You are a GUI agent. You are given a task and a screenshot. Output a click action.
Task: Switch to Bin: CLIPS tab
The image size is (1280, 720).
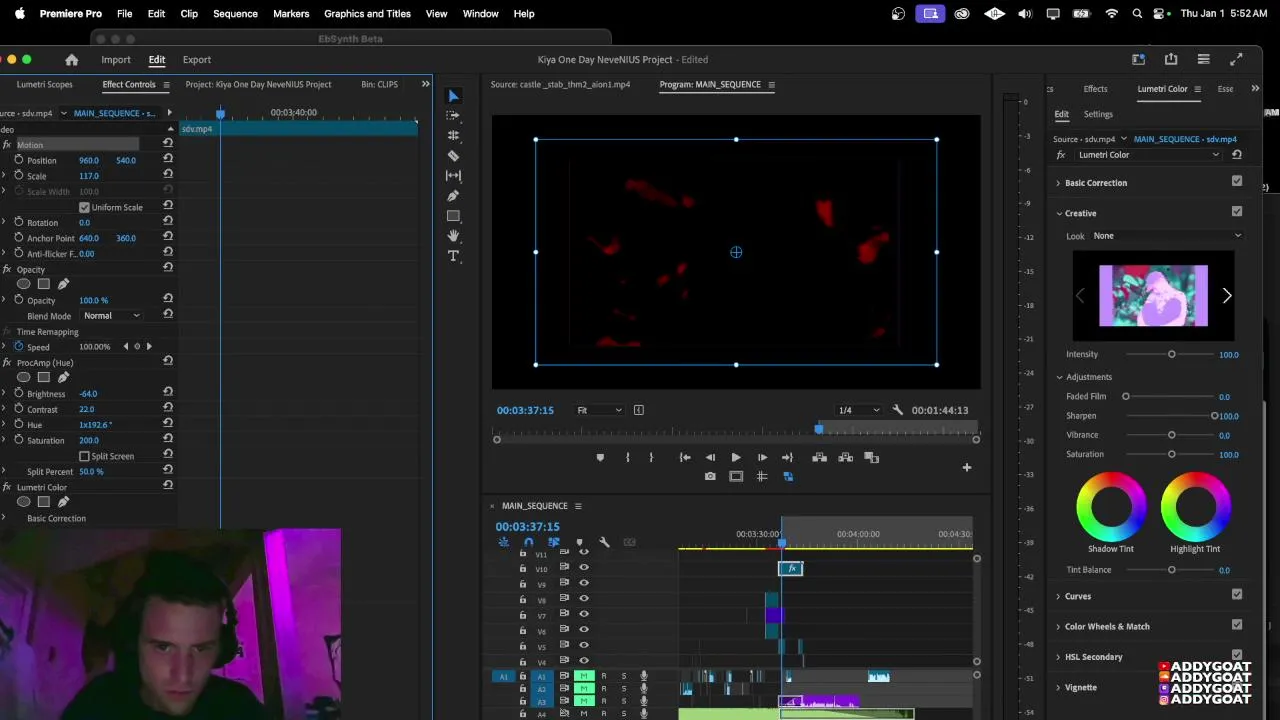tap(379, 85)
